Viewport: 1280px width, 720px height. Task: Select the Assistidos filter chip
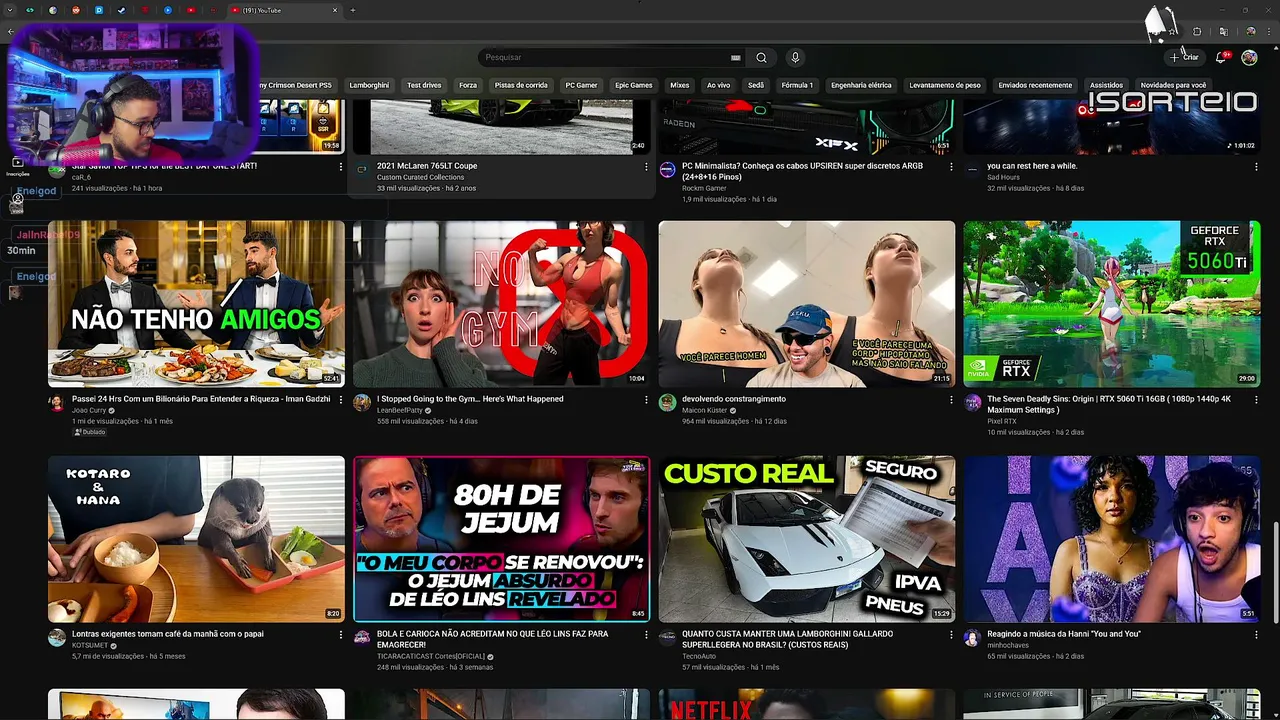pos(1106,85)
